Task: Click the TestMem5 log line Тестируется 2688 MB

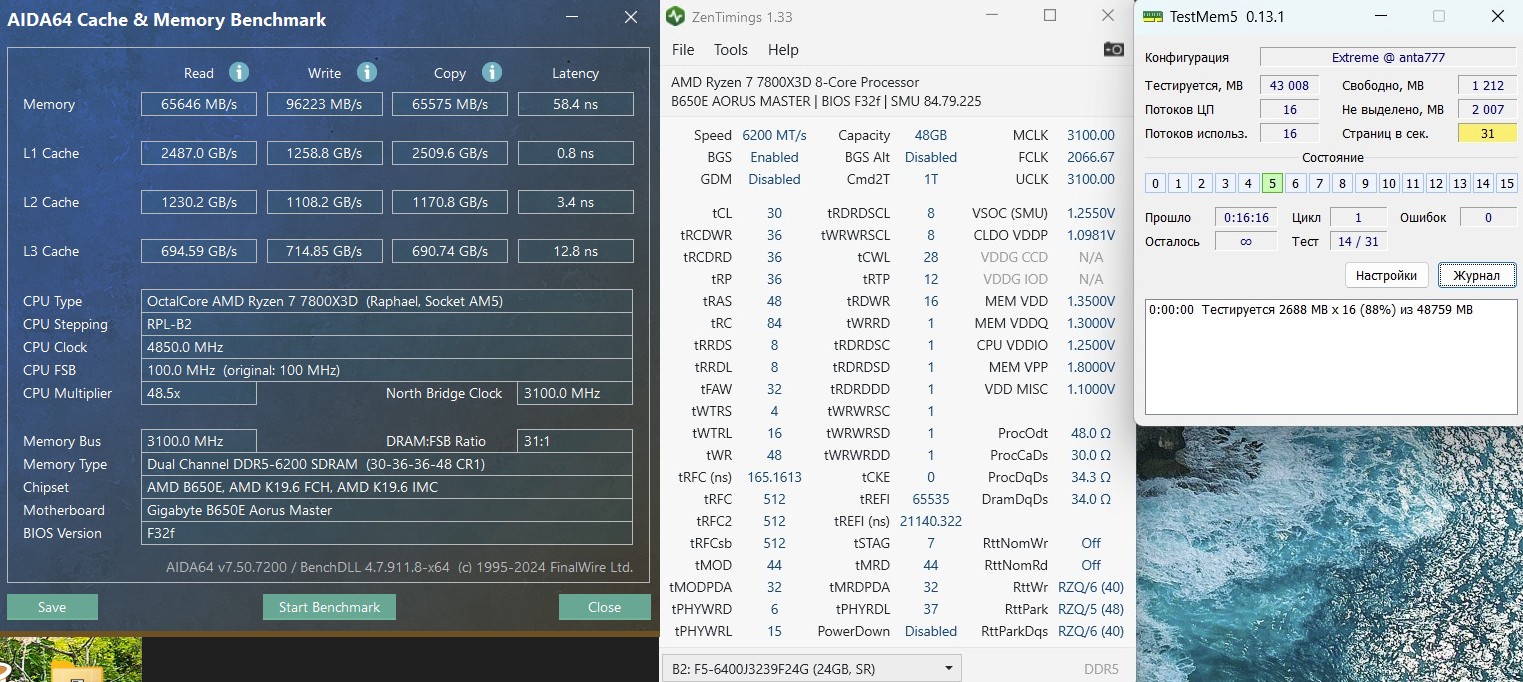Action: click(1310, 310)
